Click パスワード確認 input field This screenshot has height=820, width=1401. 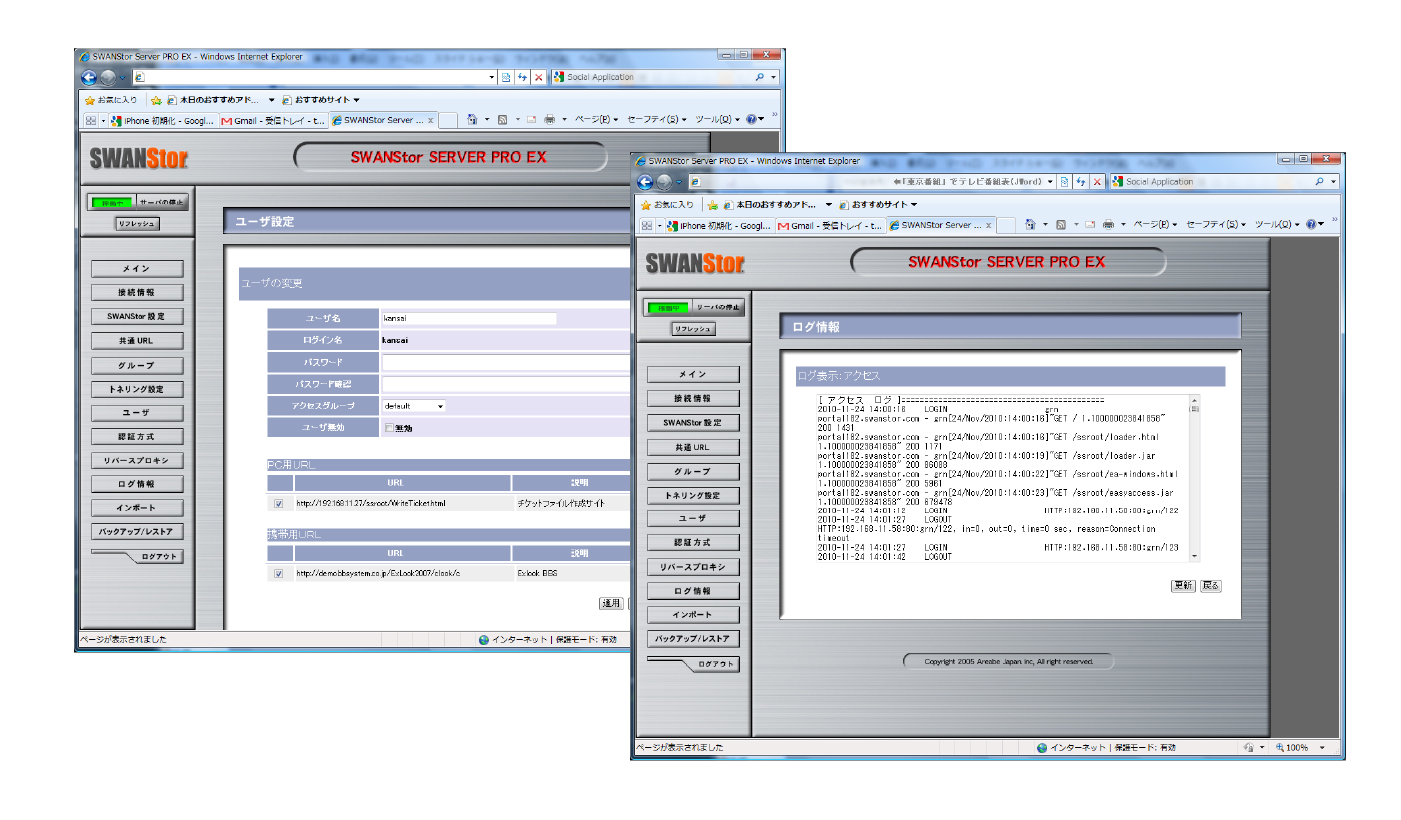[x=506, y=384]
